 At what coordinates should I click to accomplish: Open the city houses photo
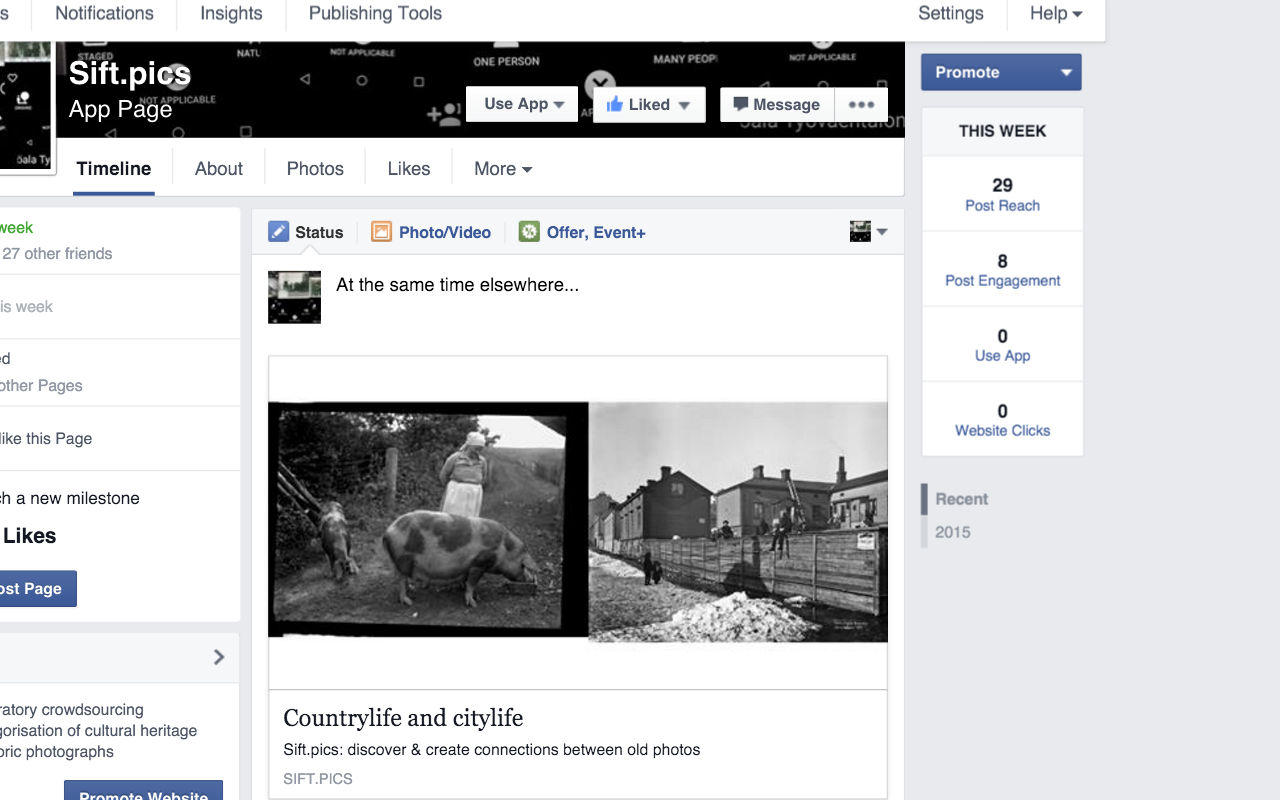coord(738,522)
